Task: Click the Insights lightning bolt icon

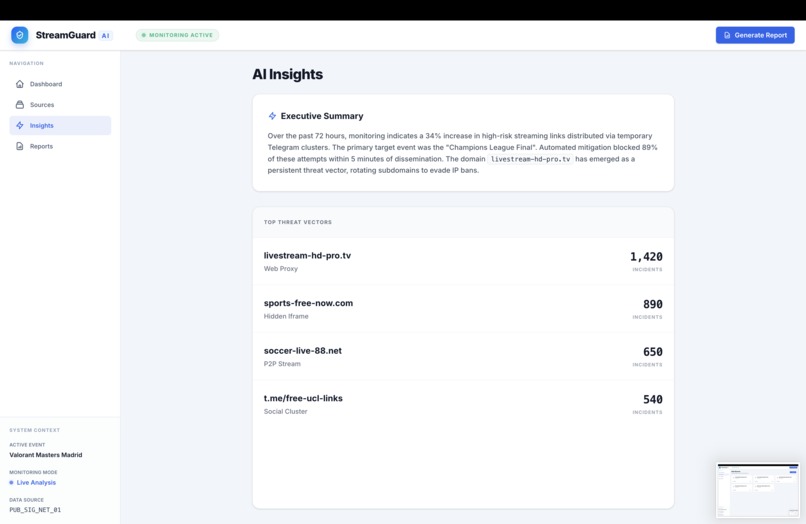Action: (x=20, y=125)
